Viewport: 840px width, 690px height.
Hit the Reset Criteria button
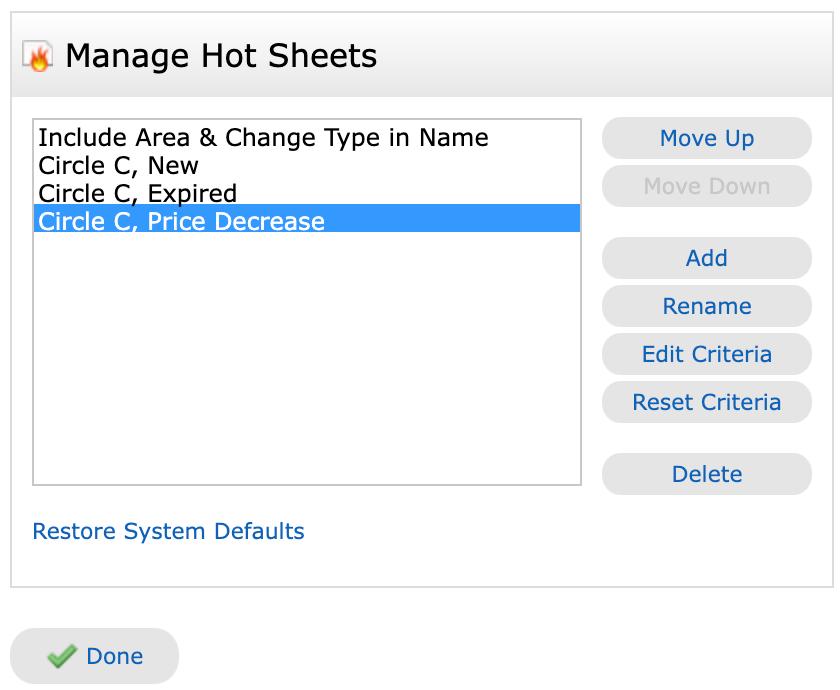coord(706,402)
